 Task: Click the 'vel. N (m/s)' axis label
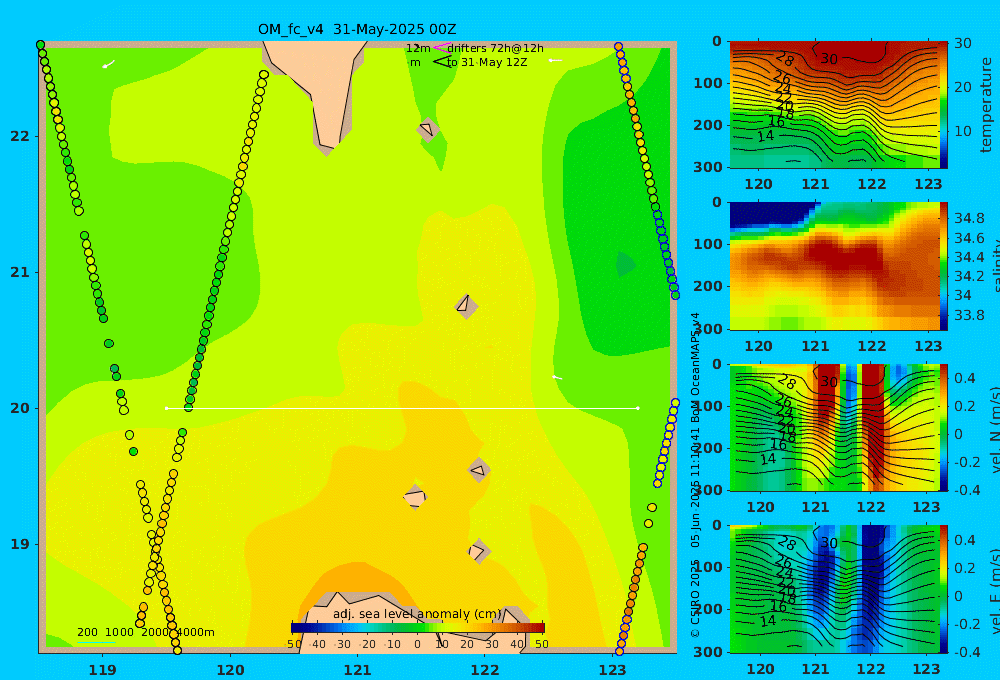pyautogui.click(x=994, y=430)
